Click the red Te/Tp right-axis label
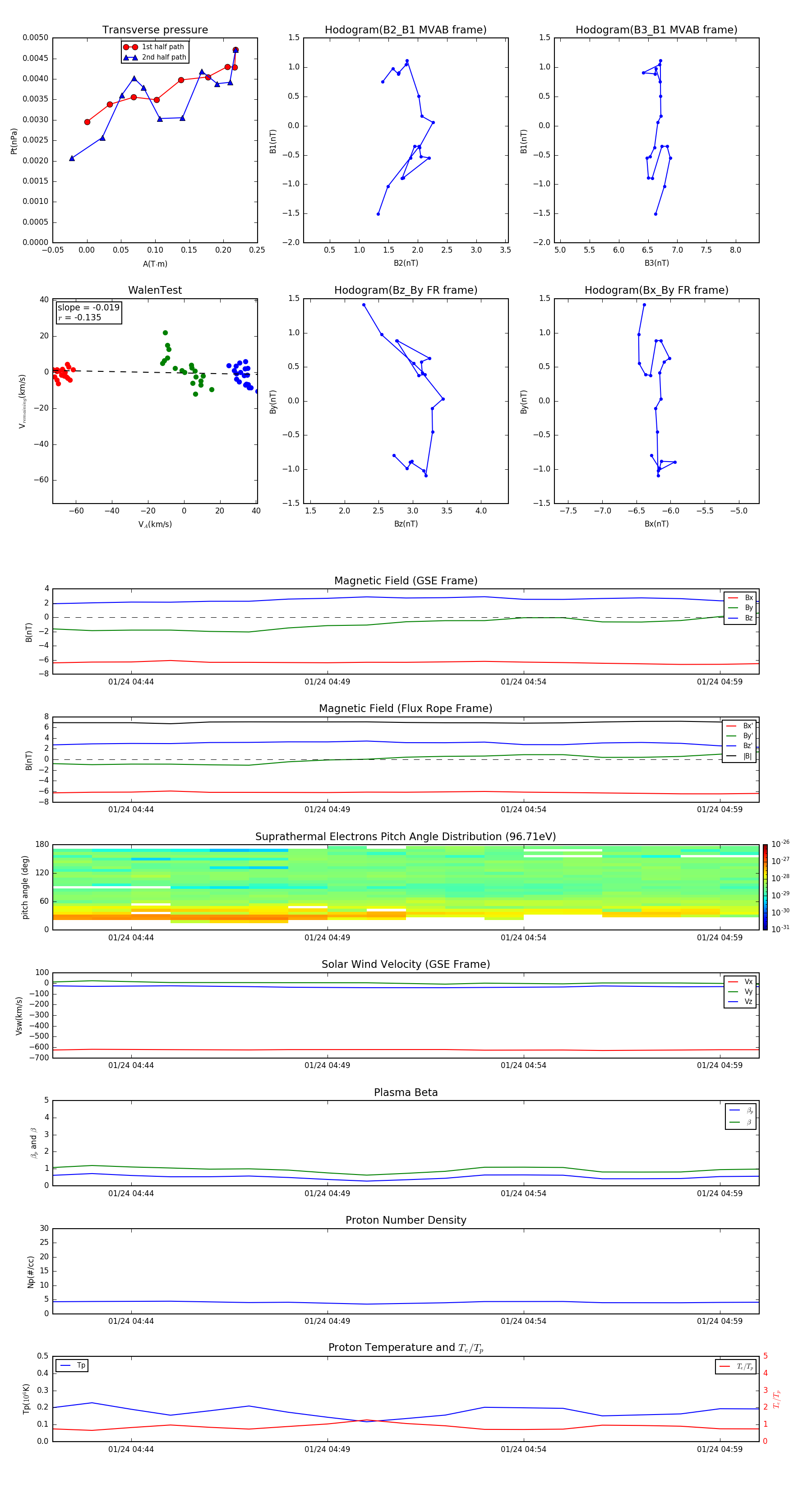812x1489 pixels. tap(777, 1399)
